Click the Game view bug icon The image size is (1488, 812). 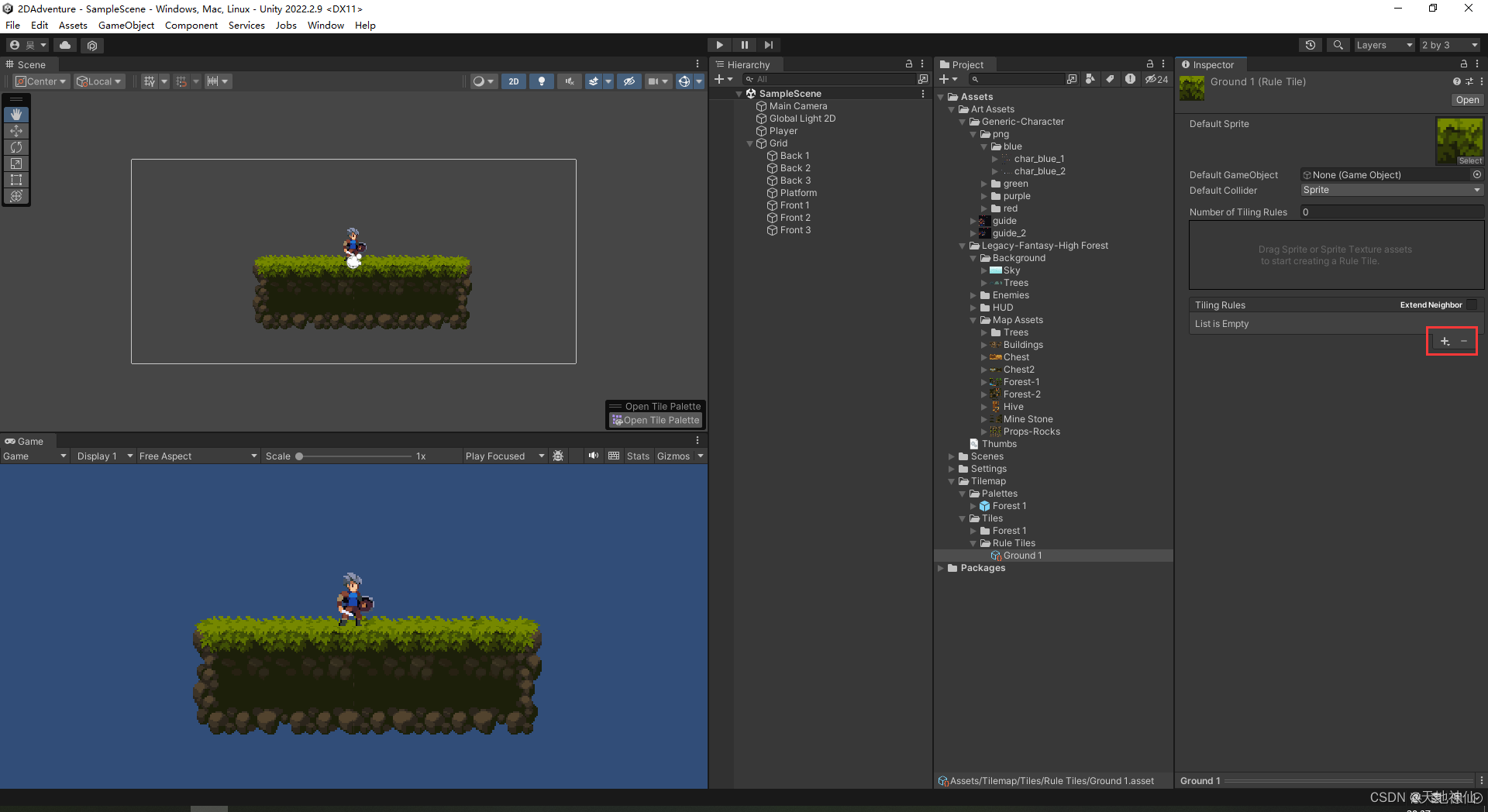(558, 456)
